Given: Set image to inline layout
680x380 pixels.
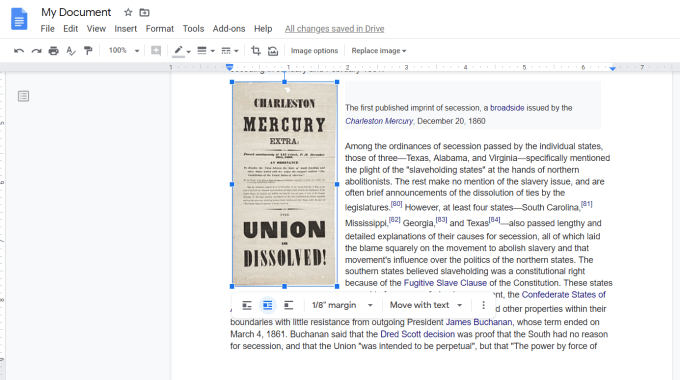Looking at the screenshot, I should 247,305.
